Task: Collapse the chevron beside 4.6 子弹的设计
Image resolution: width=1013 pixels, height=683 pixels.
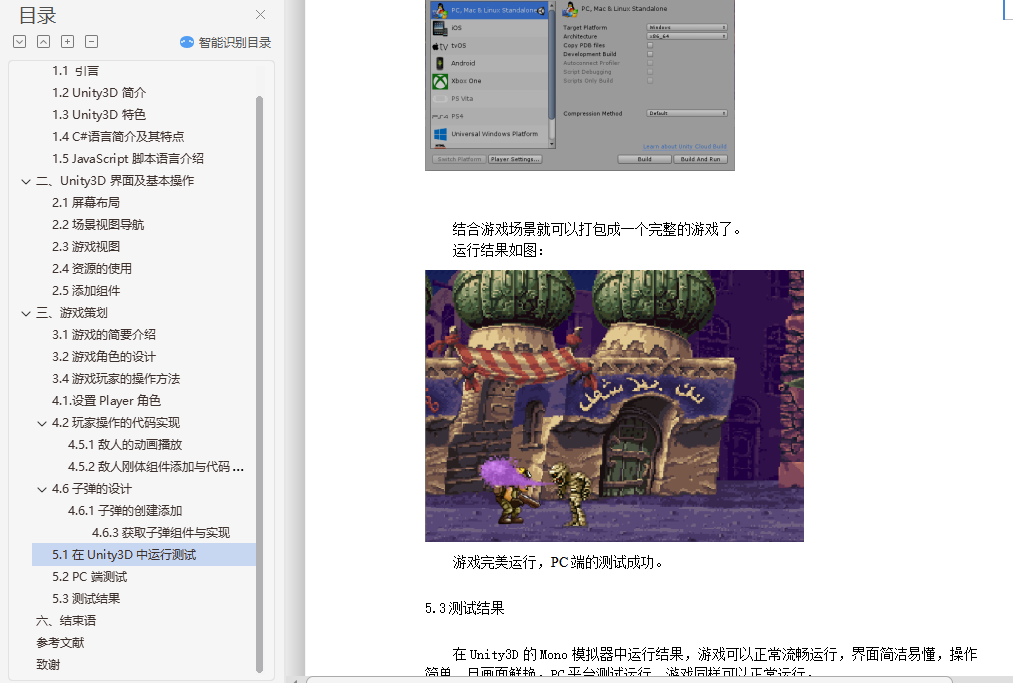Action: click(42, 489)
